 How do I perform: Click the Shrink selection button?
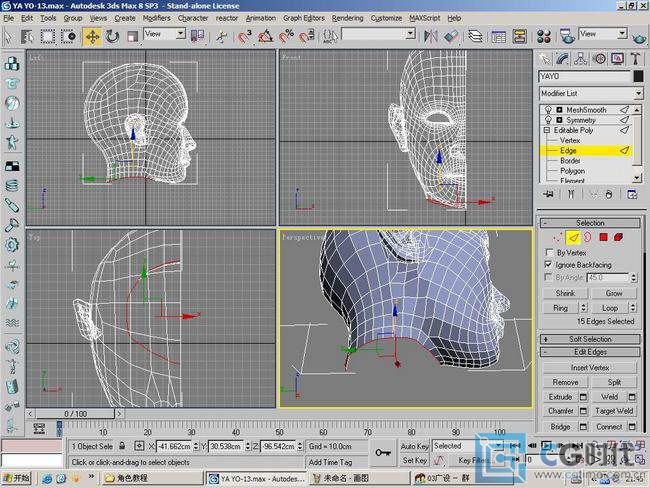[565, 293]
